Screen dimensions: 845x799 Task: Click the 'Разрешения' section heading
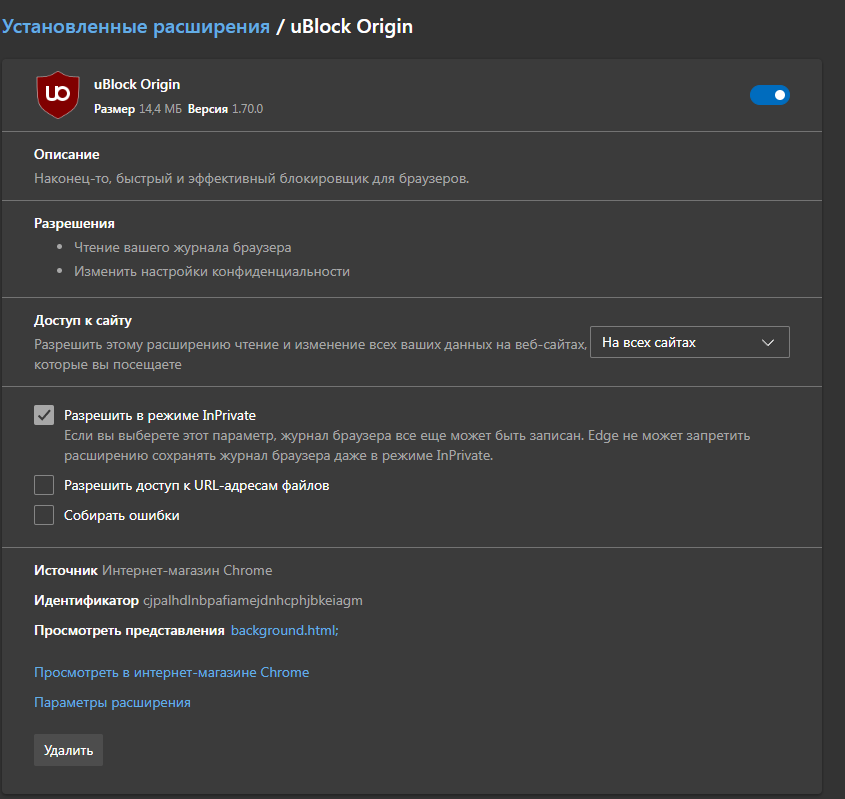click(x=74, y=224)
